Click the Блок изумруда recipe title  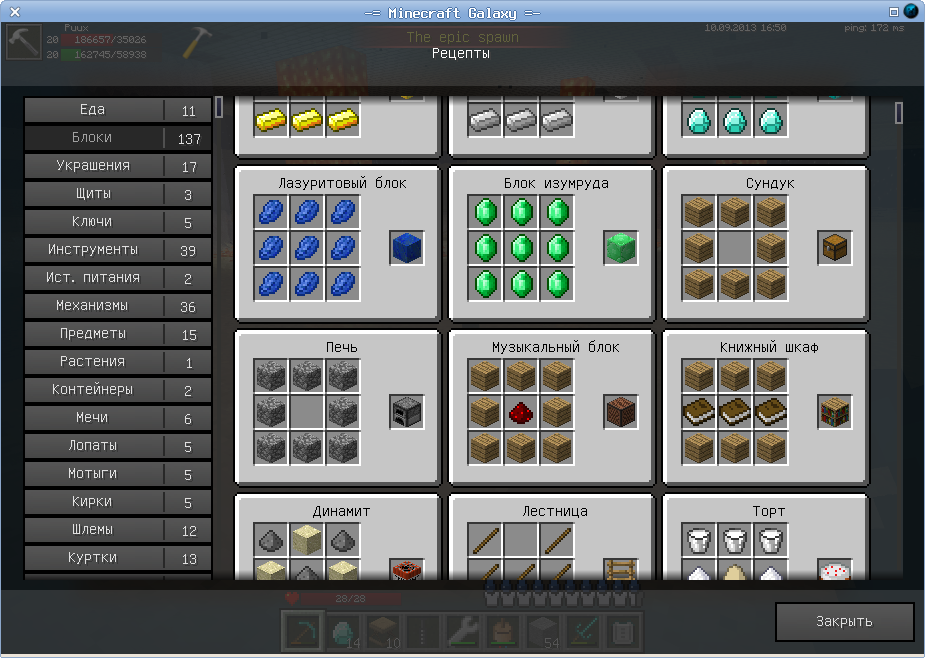coord(556,184)
